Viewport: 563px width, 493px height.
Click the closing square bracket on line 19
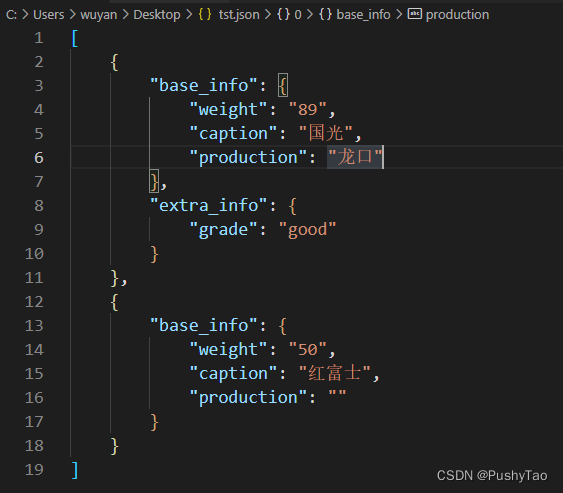pyautogui.click(x=75, y=470)
